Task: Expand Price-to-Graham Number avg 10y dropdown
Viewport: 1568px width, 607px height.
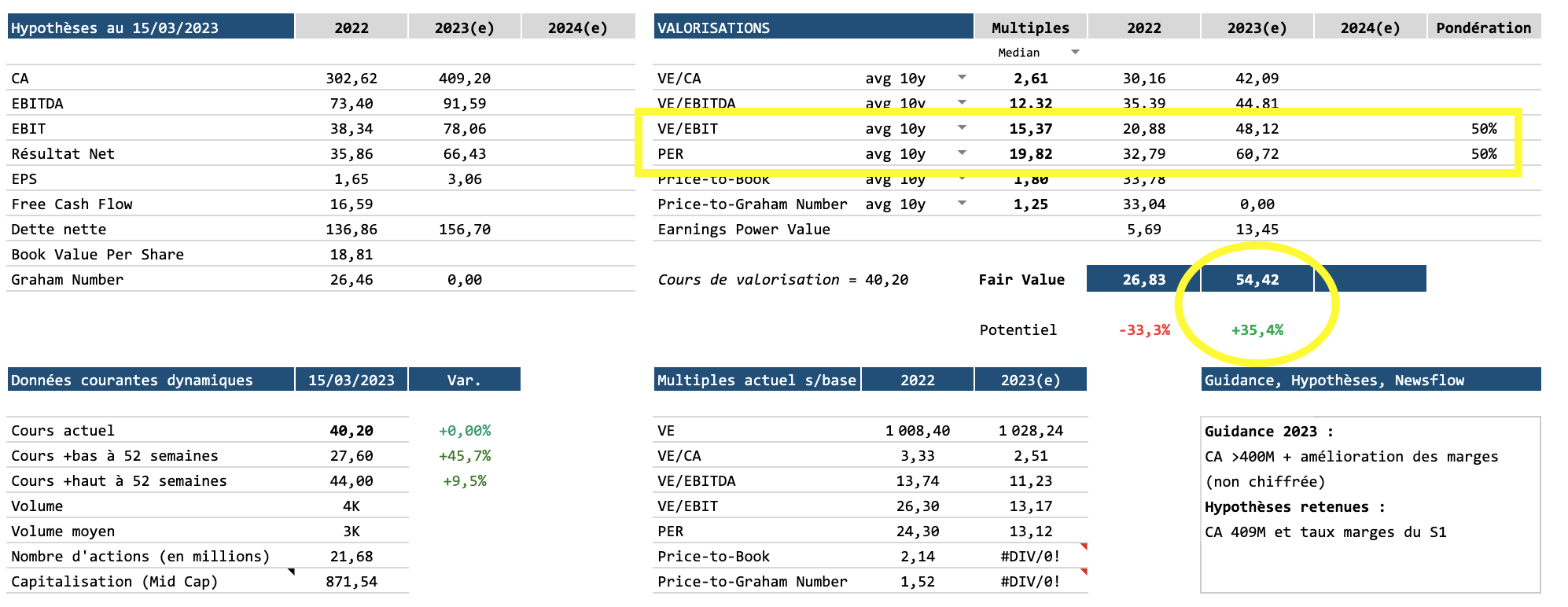Action: click(962, 203)
